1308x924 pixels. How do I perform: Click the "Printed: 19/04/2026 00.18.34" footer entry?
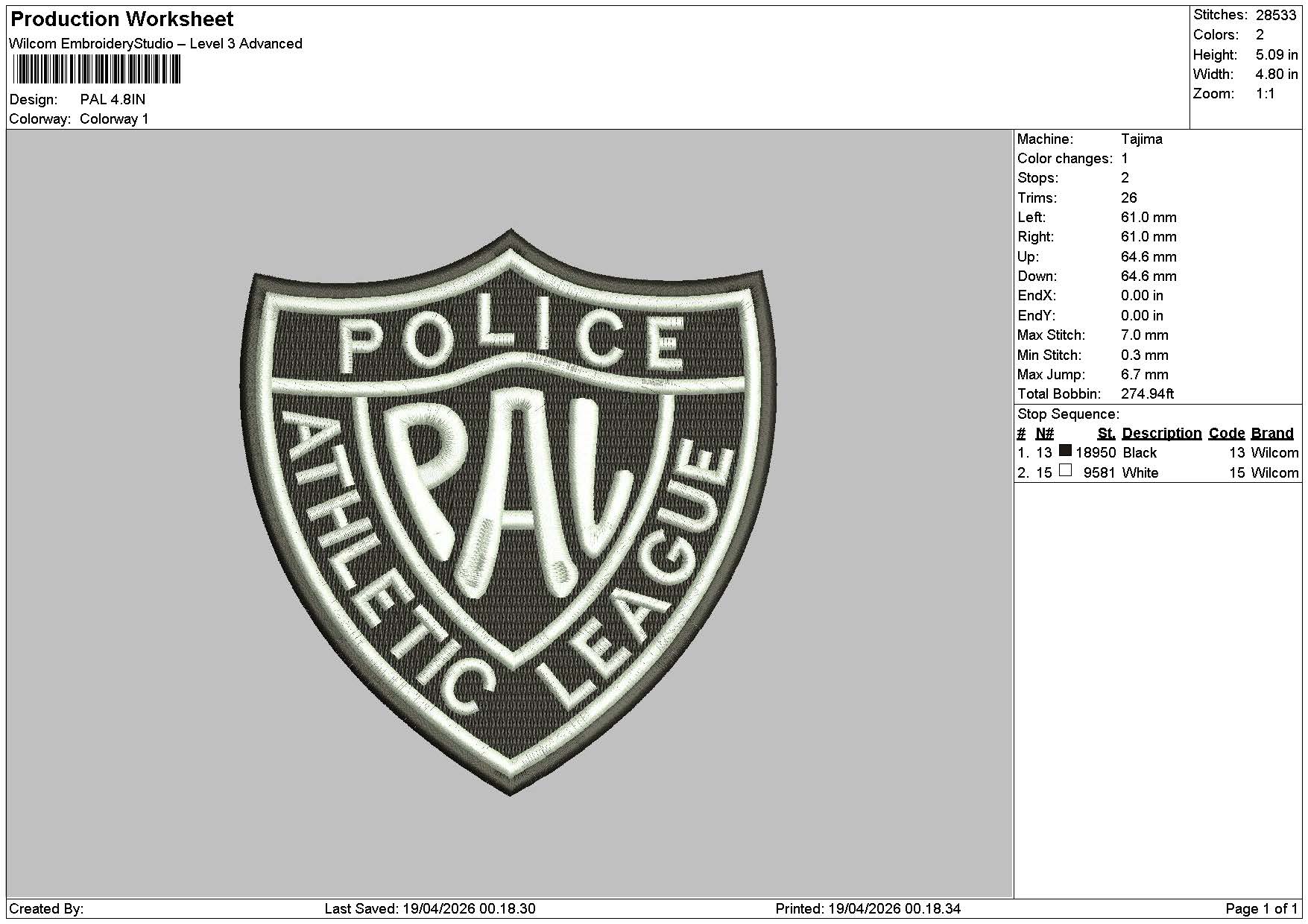click(868, 909)
